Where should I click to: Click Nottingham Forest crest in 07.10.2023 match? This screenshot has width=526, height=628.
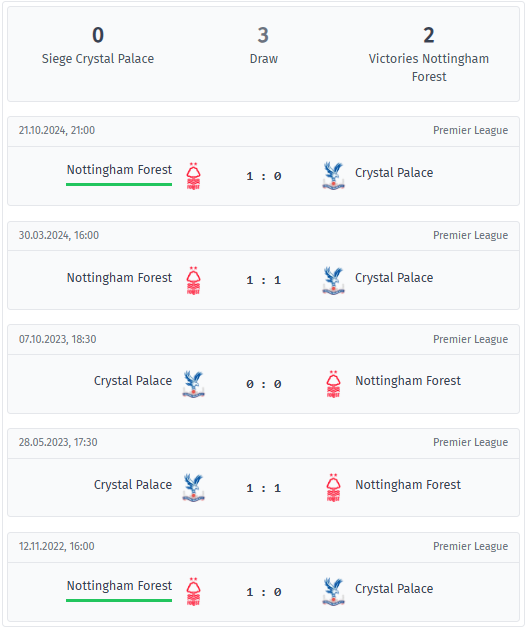(x=333, y=384)
